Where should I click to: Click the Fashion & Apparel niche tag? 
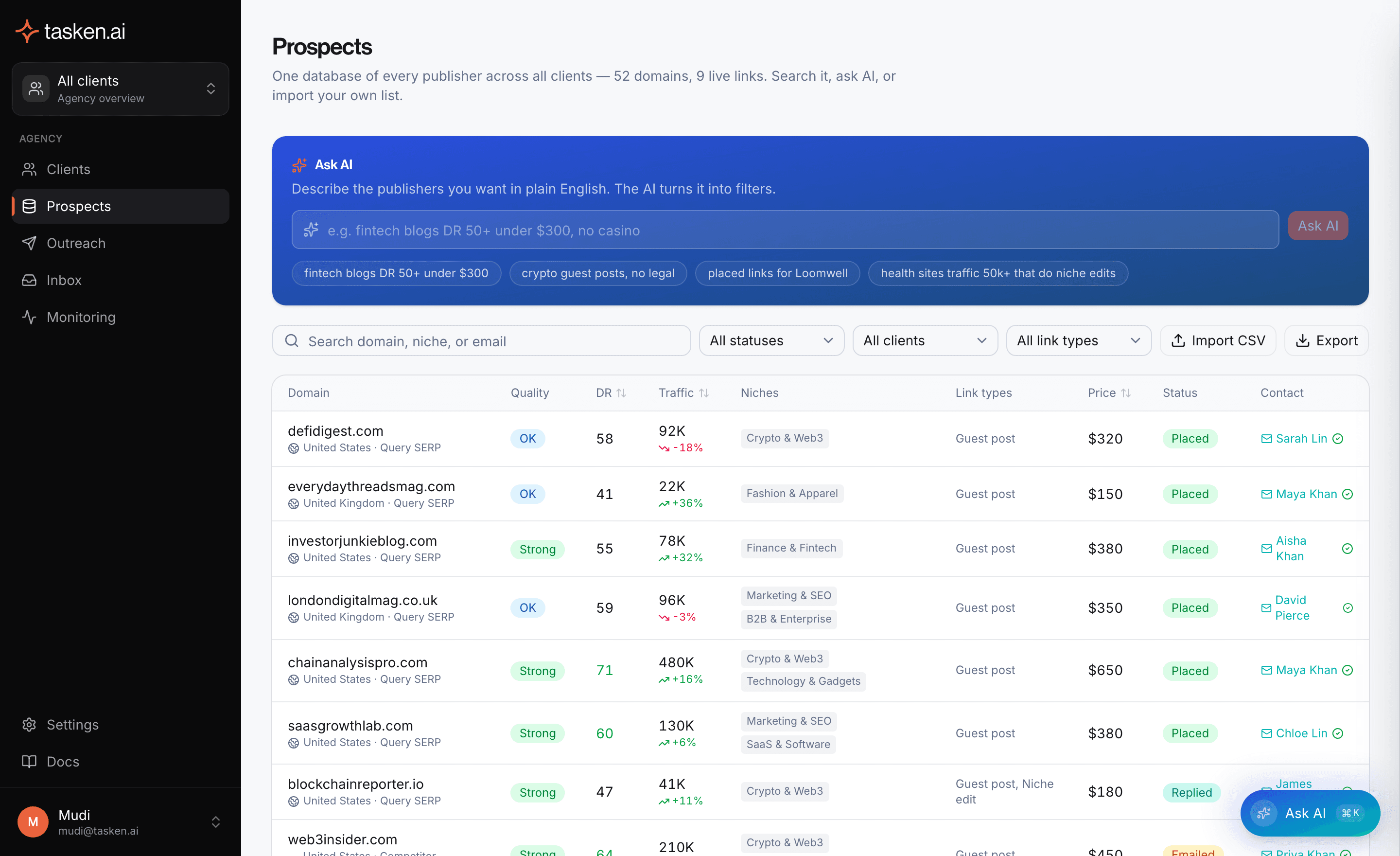tap(792, 493)
